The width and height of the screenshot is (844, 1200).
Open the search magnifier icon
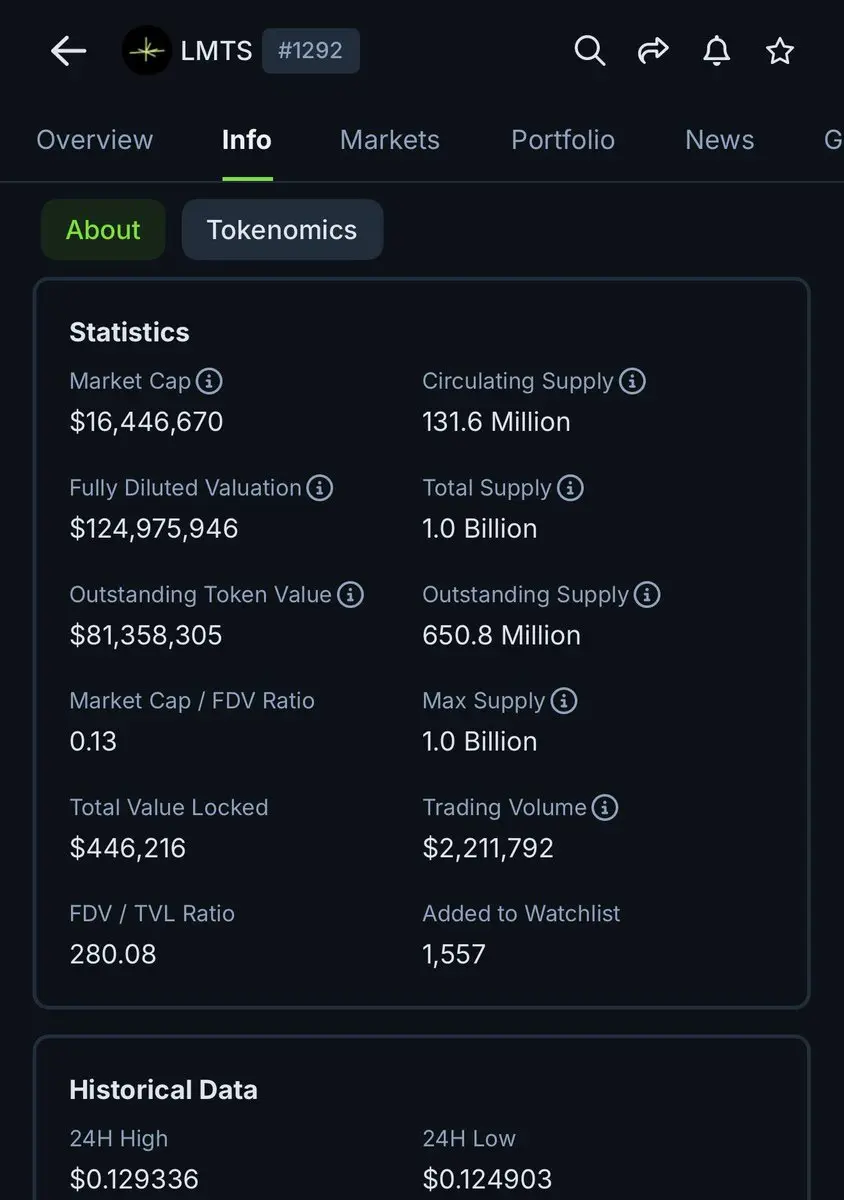[x=590, y=51]
